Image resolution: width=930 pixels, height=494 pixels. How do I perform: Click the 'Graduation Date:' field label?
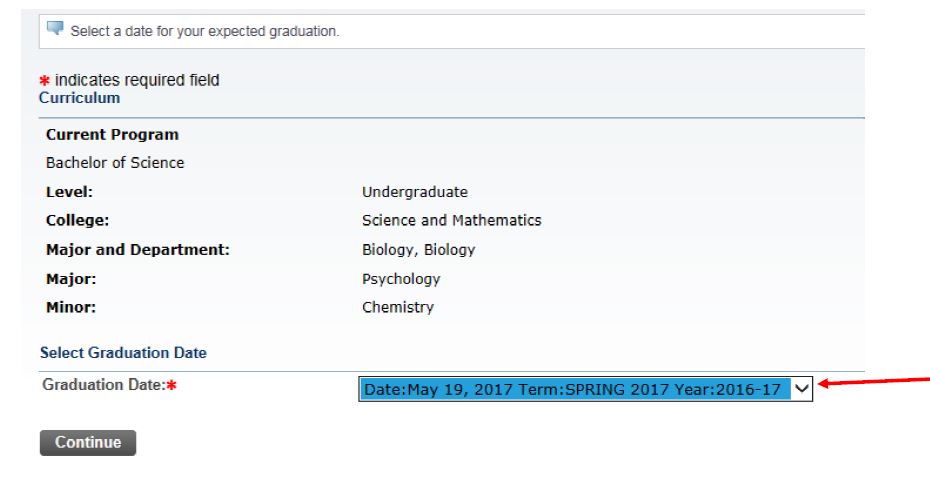102,385
